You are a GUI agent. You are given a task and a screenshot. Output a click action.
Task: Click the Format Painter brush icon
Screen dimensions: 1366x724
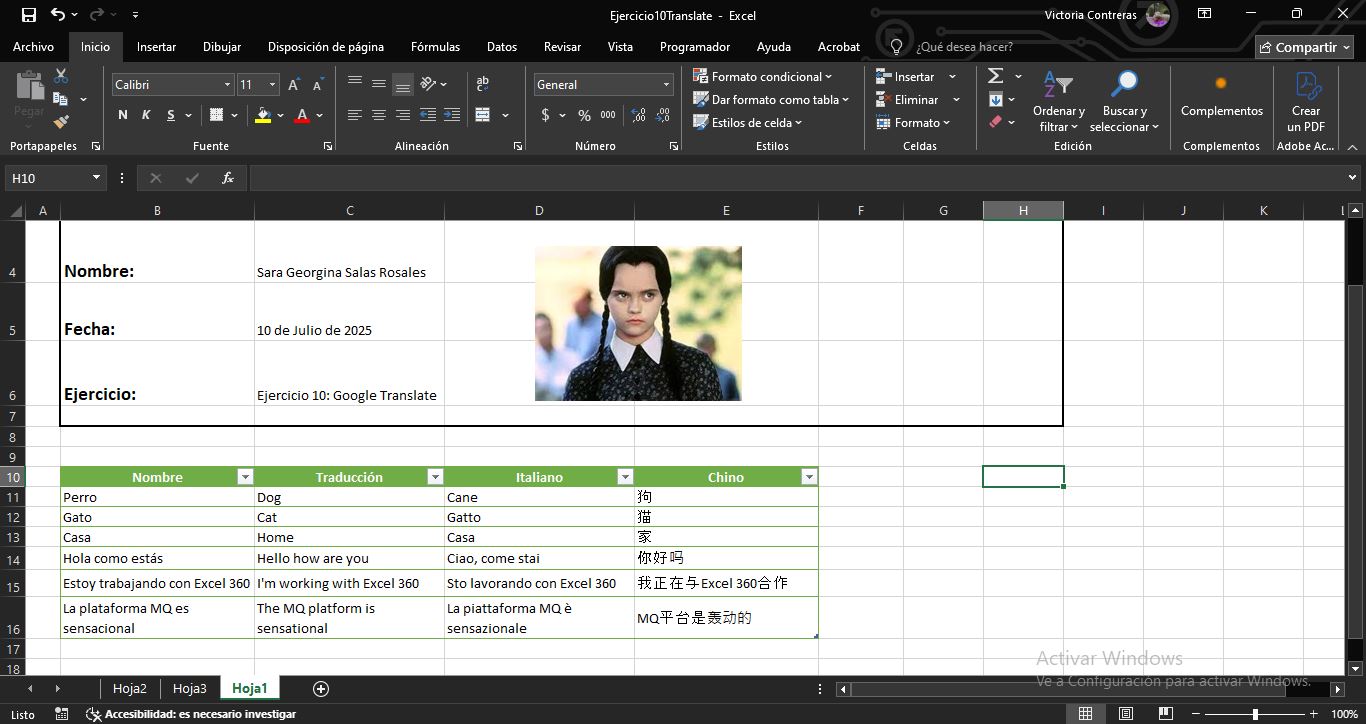61,122
